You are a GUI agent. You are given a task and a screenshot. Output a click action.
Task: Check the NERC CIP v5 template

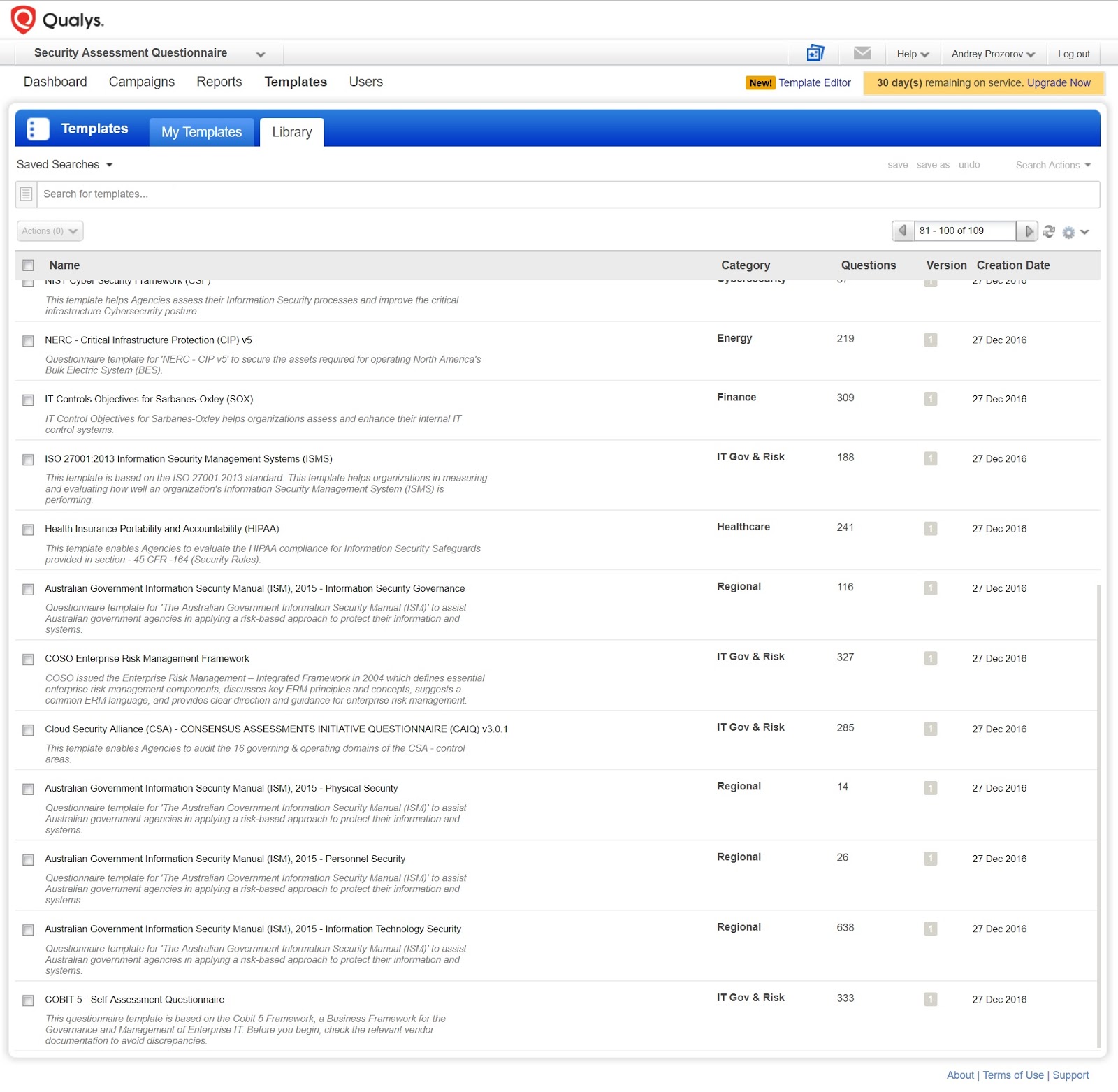coord(28,341)
